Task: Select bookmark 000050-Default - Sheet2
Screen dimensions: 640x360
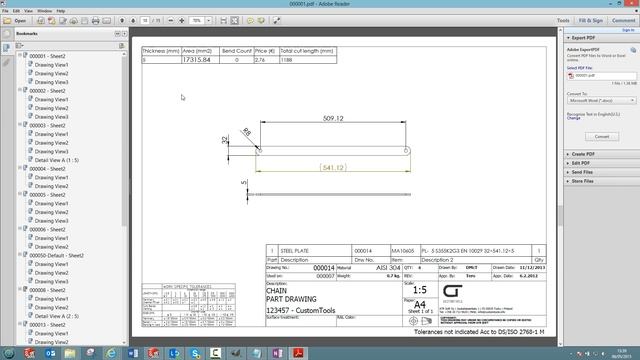Action: pos(56,256)
